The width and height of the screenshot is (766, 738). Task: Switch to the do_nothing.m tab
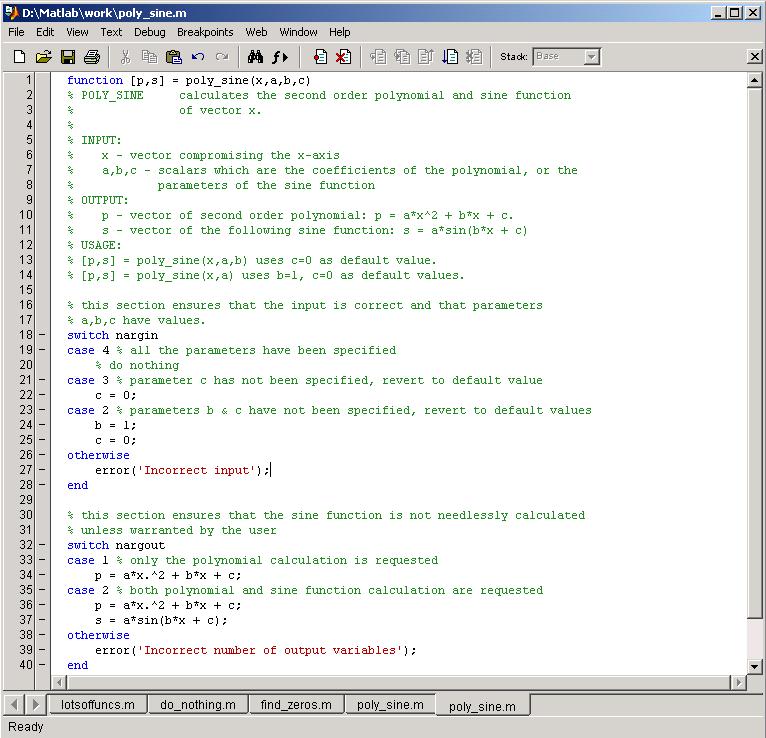[x=198, y=705]
